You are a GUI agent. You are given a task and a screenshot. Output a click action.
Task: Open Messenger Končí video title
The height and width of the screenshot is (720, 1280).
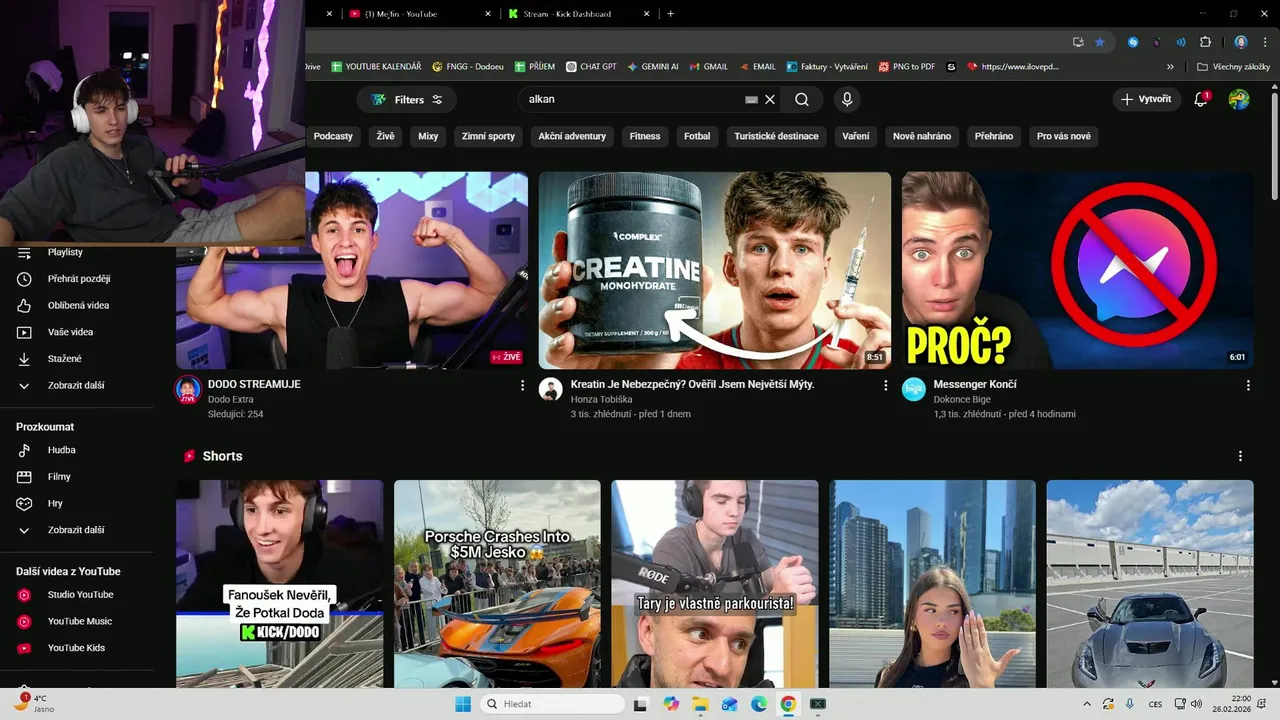click(975, 384)
